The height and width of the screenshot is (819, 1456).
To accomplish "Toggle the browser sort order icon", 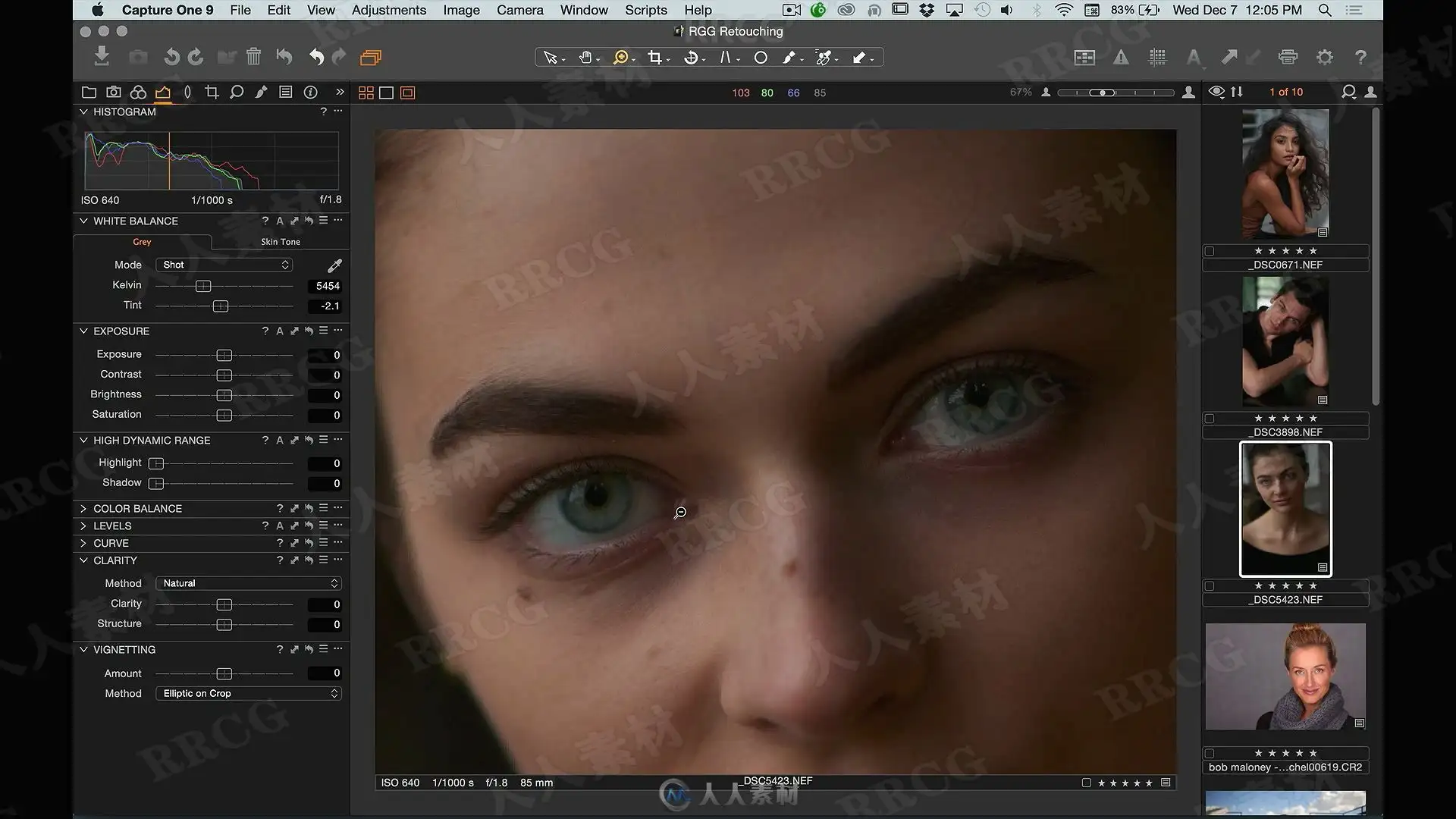I will [1237, 92].
